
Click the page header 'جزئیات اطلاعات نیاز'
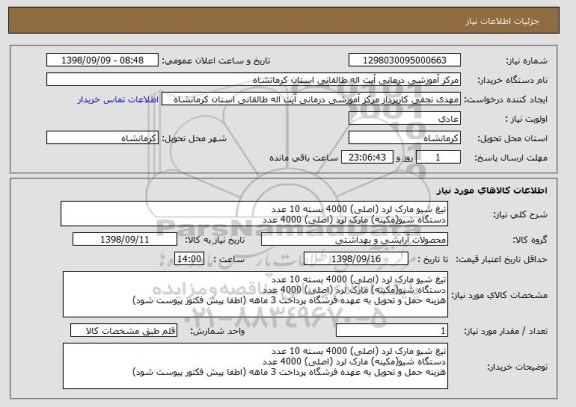(503, 21)
